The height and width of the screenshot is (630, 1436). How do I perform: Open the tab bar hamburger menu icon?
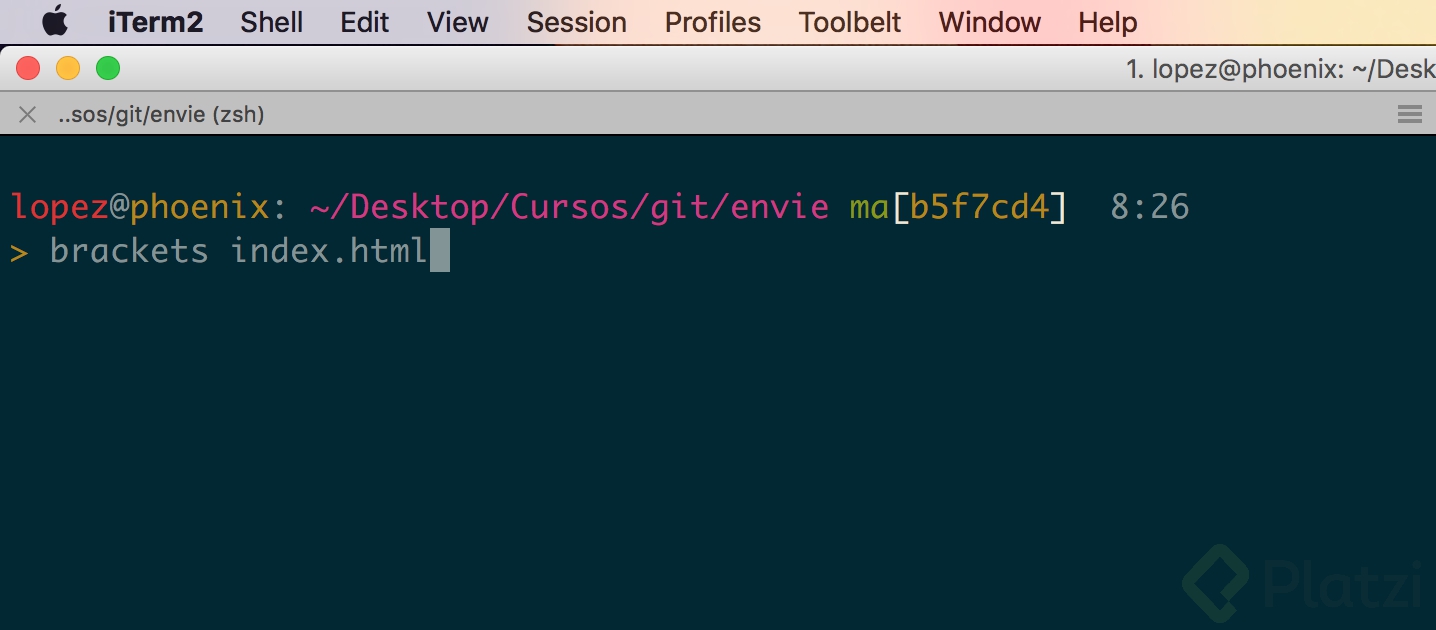pyautogui.click(x=1409, y=115)
